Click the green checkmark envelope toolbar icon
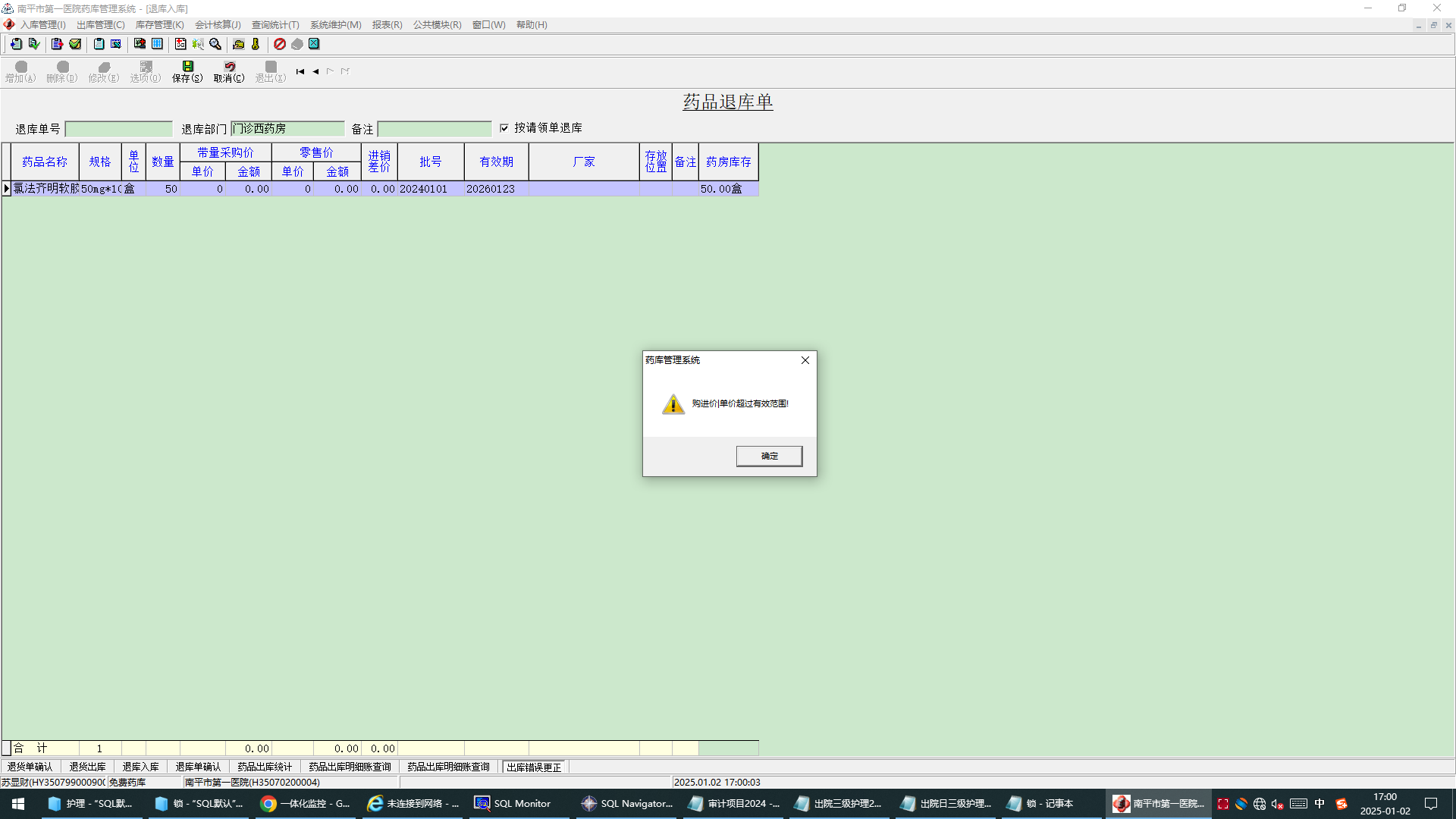1456x819 pixels. point(75,44)
